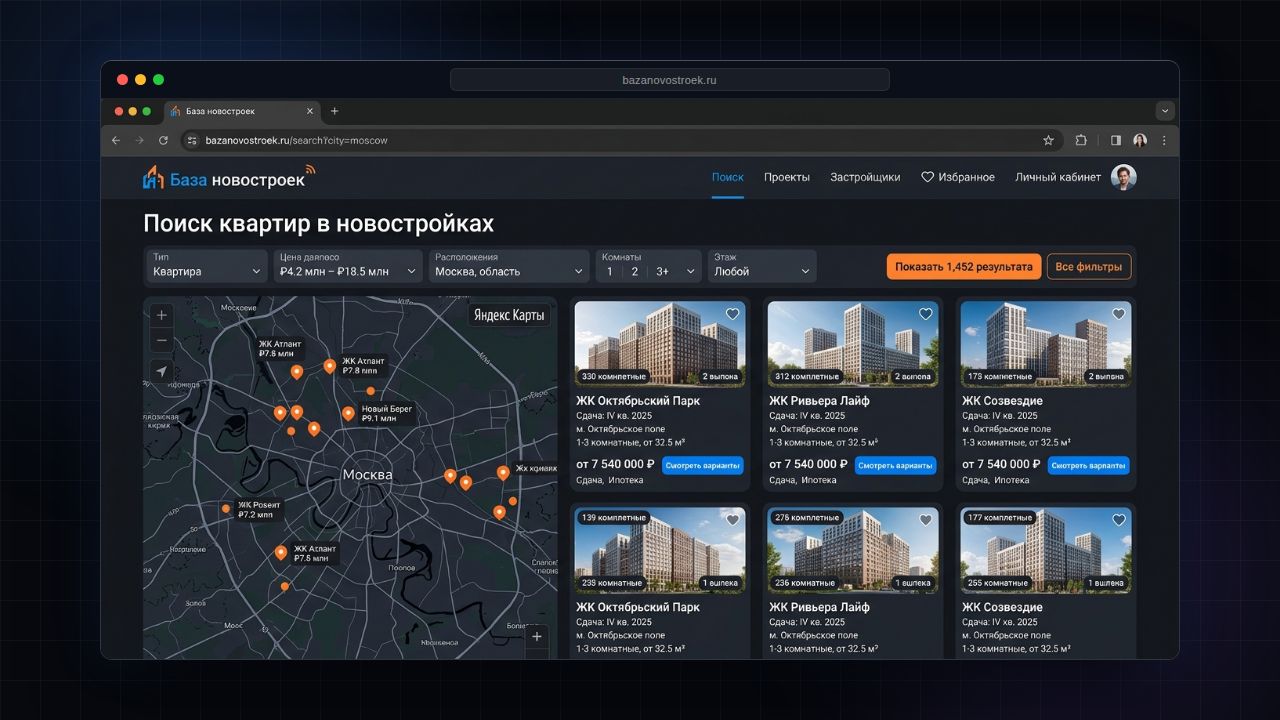This screenshot has width=1280, height=720.
Task: Open the building photo with the 177 badge
Action: click(x=1046, y=550)
